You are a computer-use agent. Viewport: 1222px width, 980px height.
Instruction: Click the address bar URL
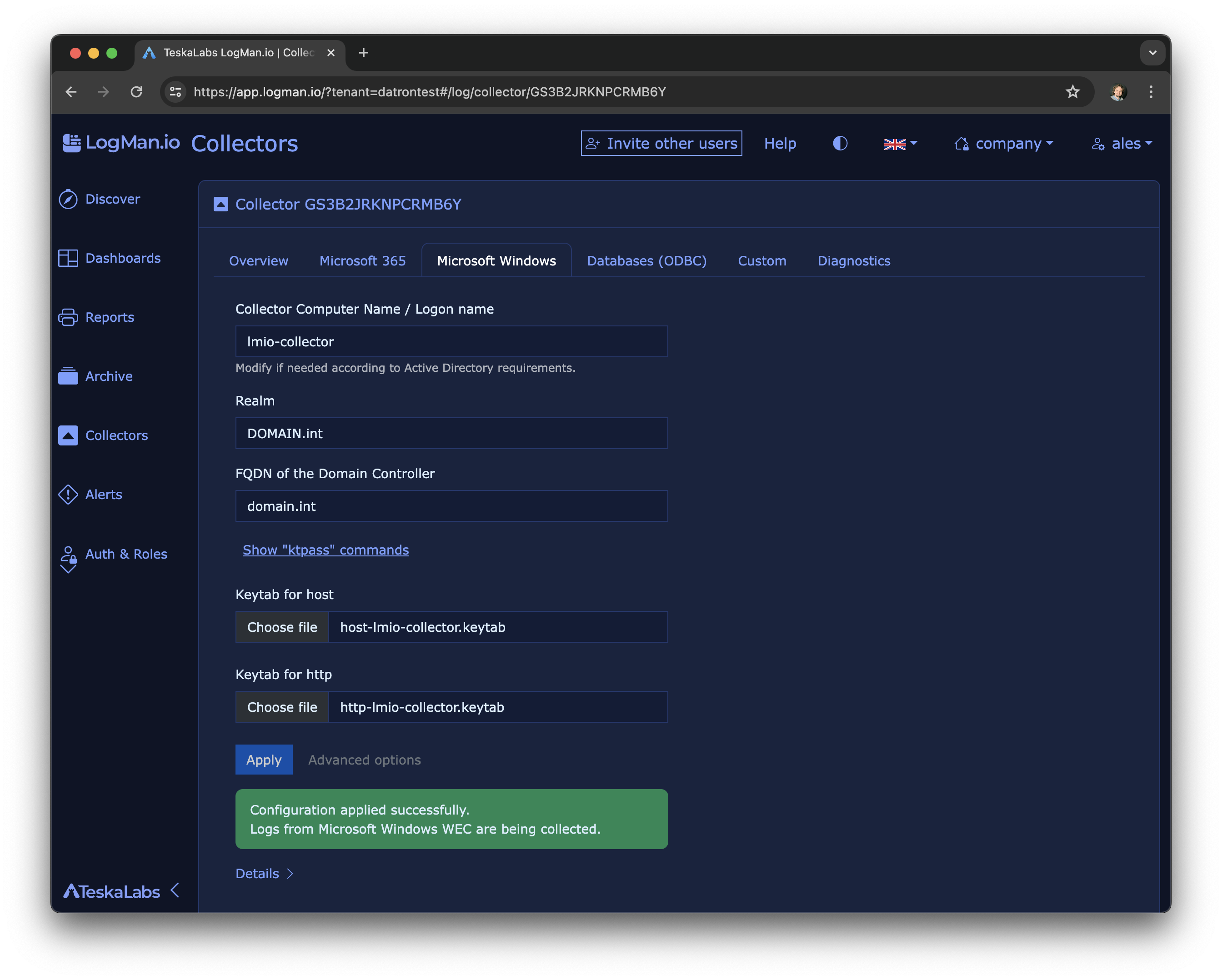pyautogui.click(x=430, y=92)
